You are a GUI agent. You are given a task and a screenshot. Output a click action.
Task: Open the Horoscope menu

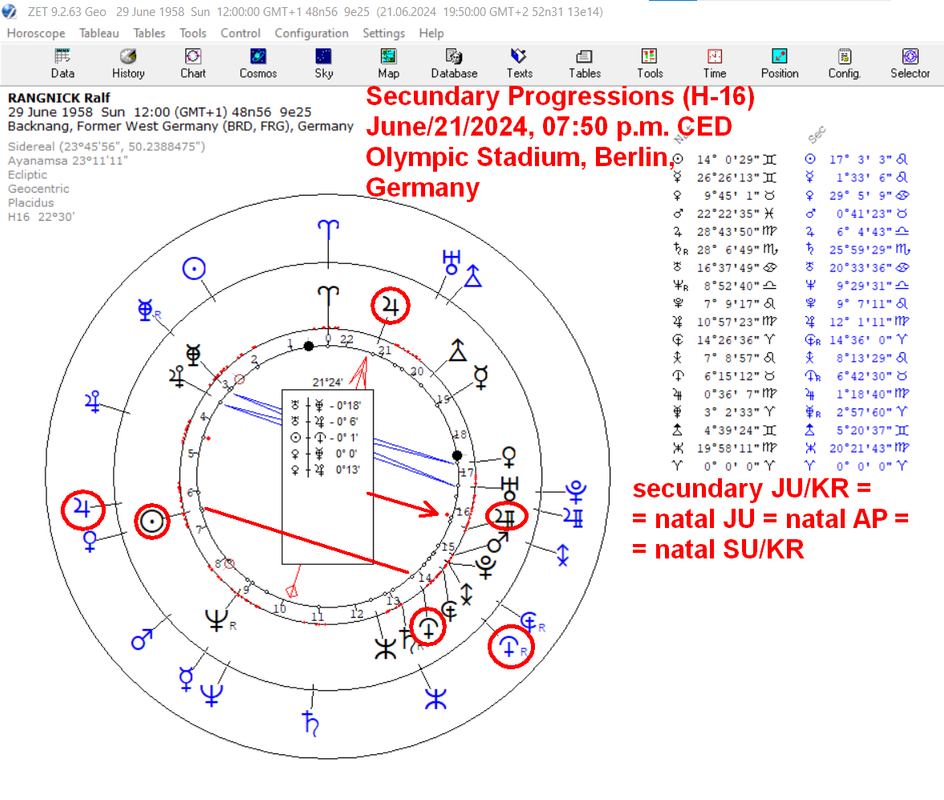tap(36, 33)
